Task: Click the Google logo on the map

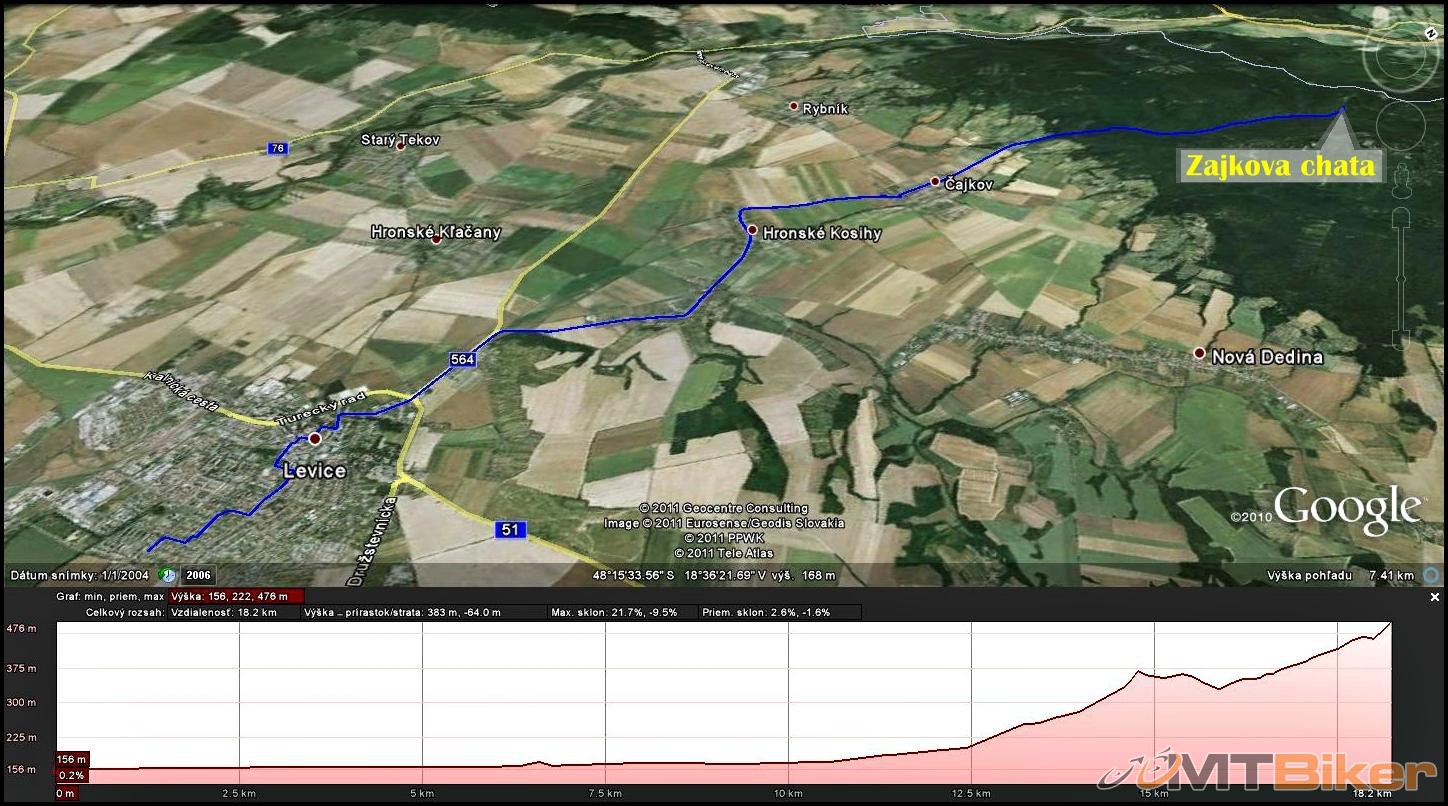Action: [1346, 509]
